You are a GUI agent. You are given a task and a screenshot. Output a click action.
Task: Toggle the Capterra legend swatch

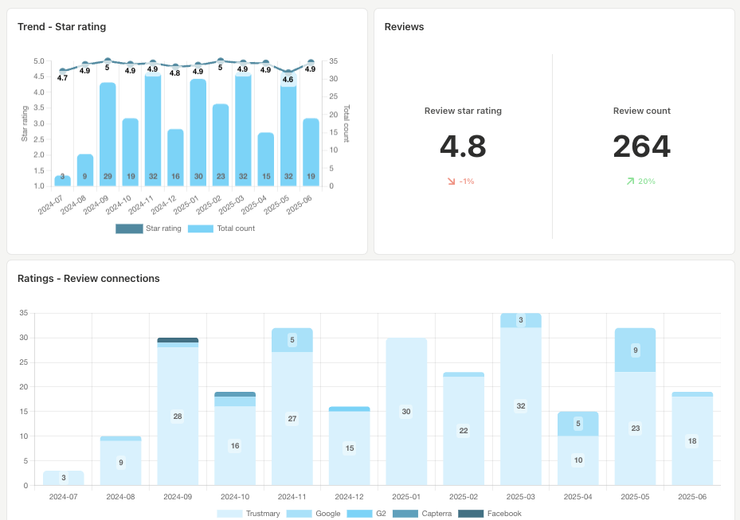coord(405,514)
